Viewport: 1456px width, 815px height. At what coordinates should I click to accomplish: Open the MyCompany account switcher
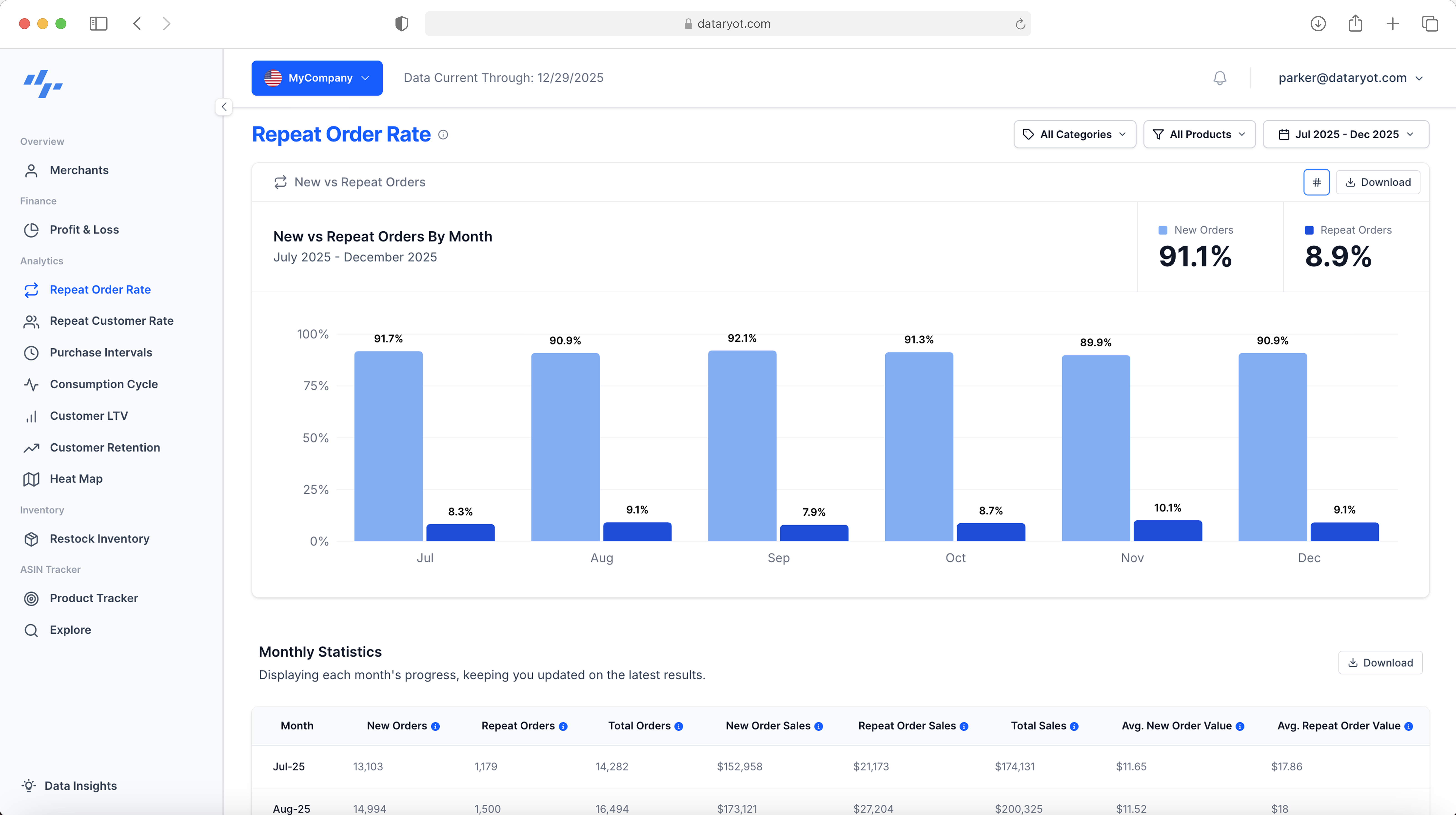point(317,77)
